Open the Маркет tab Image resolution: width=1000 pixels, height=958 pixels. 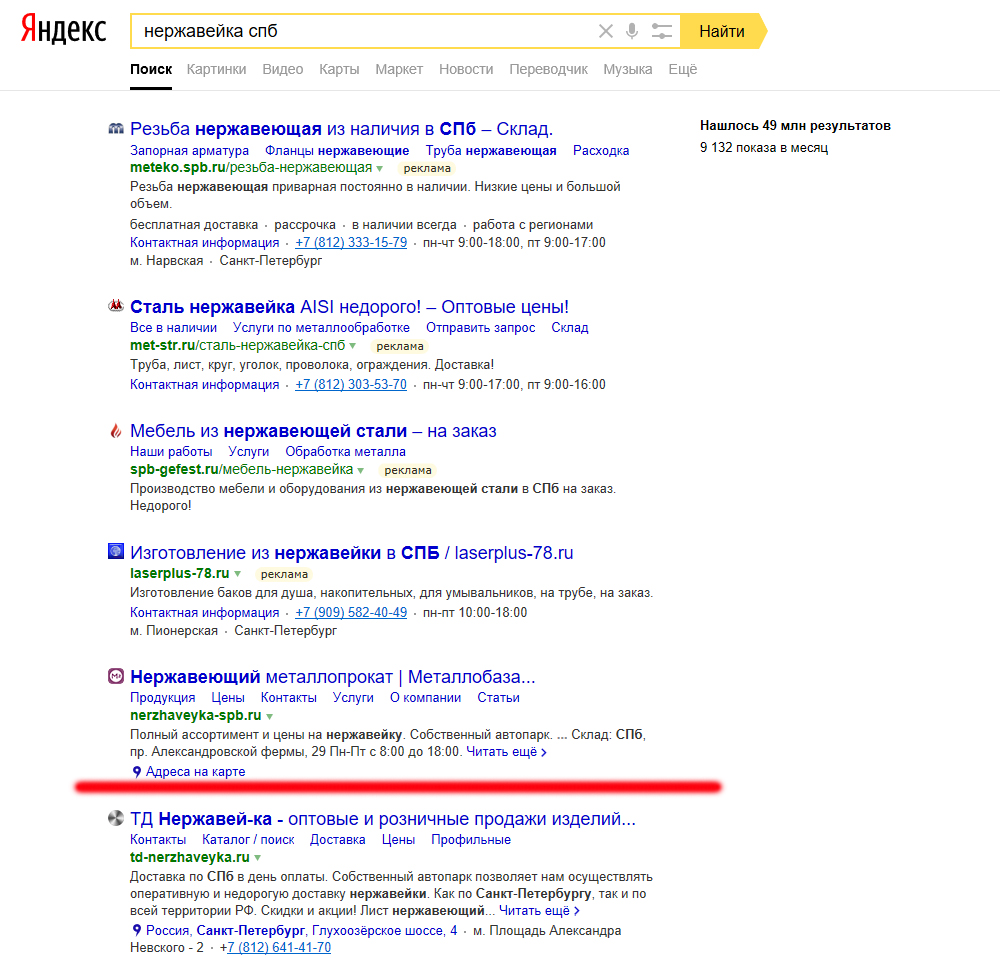point(399,69)
